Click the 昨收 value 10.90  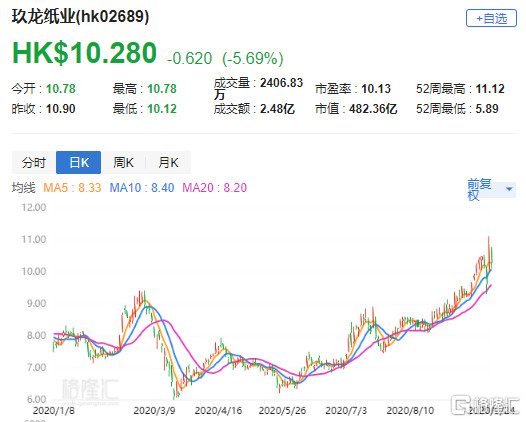60,109
